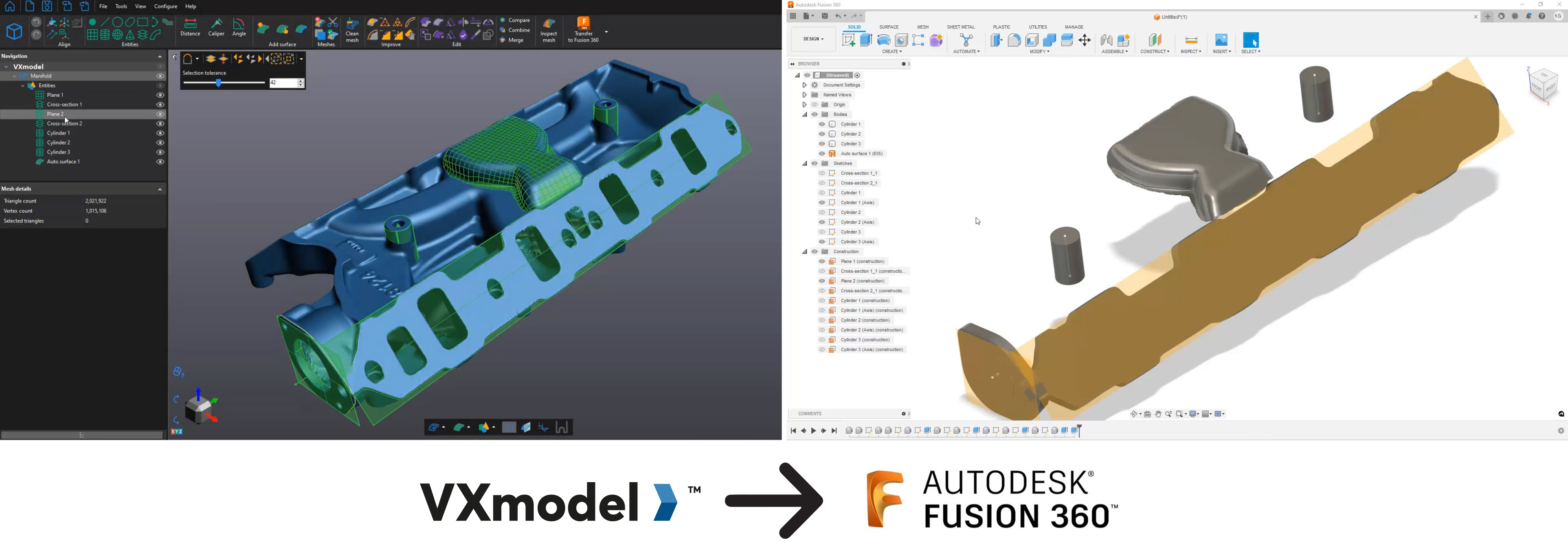Image resolution: width=1568 pixels, height=560 pixels.
Task: Click the Extrude icon in Fusion 360
Action: 866,40
